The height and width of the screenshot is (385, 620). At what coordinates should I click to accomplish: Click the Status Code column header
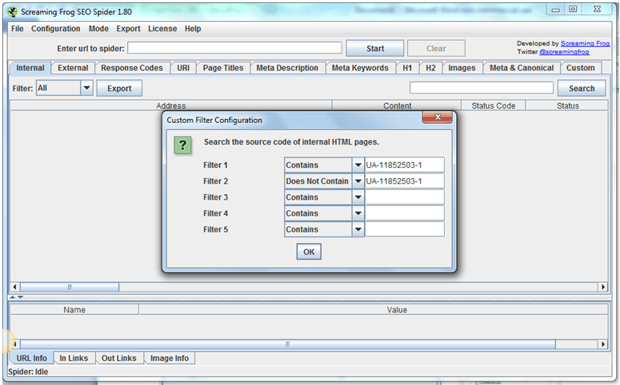(493, 106)
